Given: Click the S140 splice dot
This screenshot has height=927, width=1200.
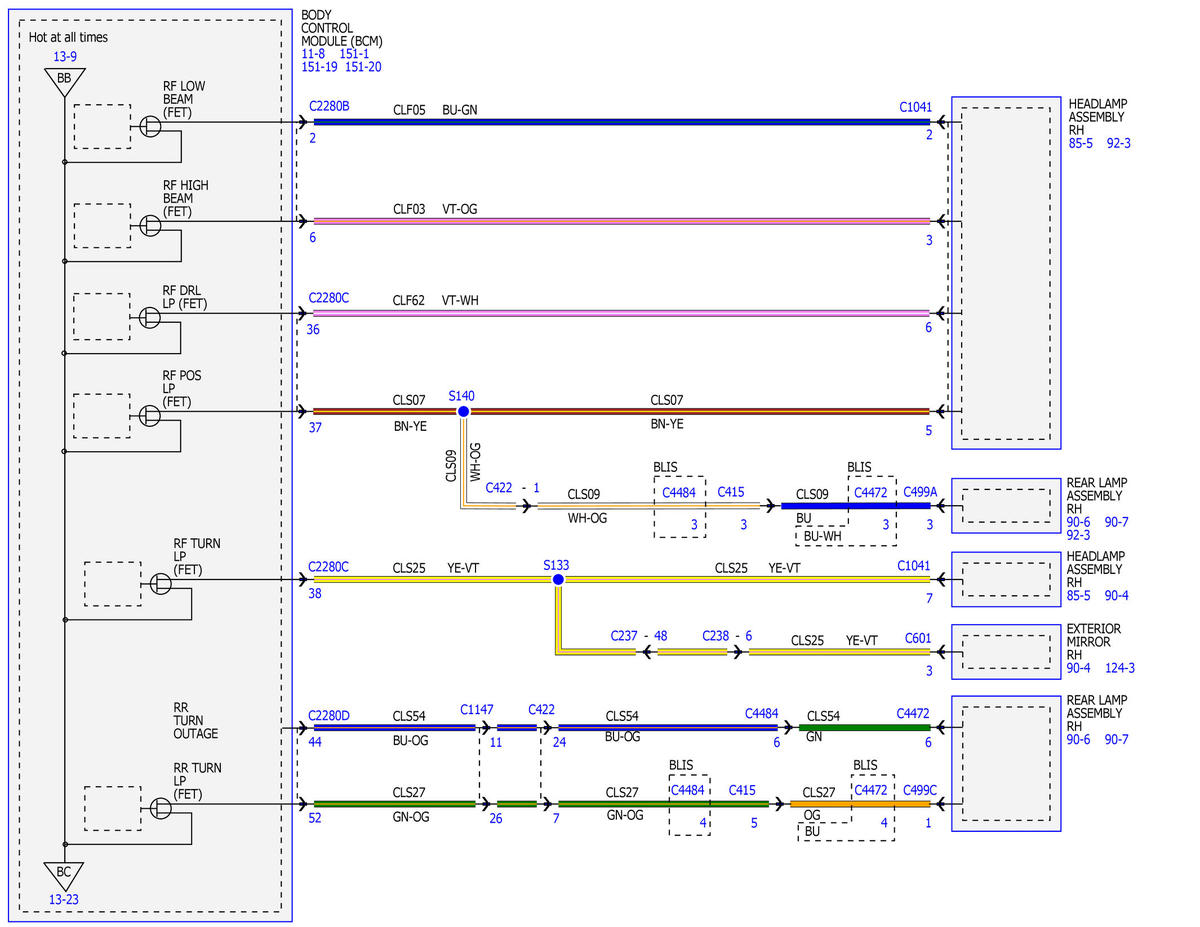Looking at the screenshot, I should [x=463, y=411].
